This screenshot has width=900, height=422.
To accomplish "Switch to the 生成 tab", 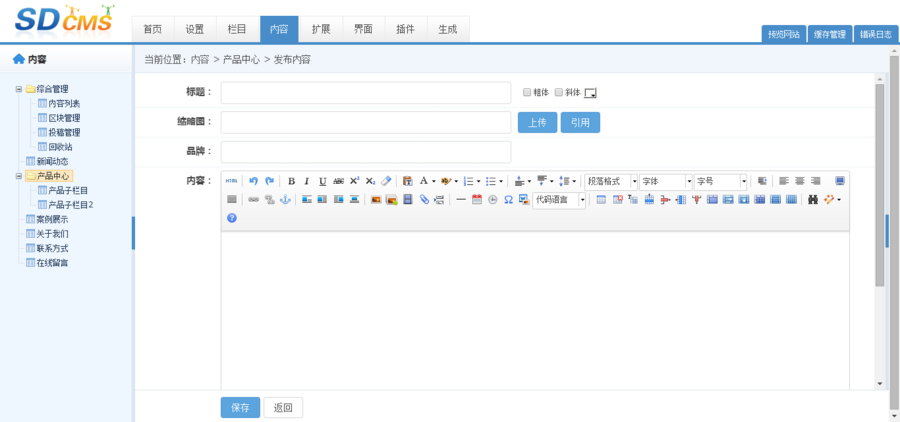I will 448,29.
